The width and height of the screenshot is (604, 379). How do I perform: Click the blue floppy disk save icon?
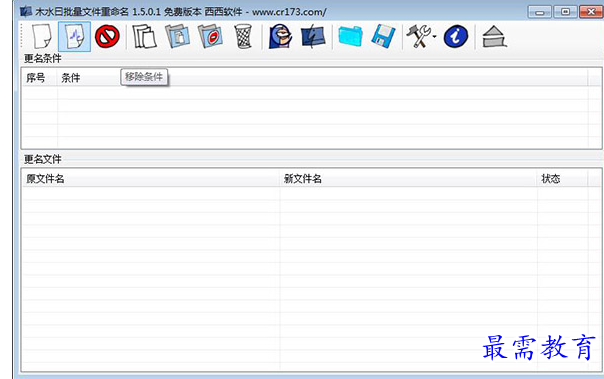click(383, 37)
